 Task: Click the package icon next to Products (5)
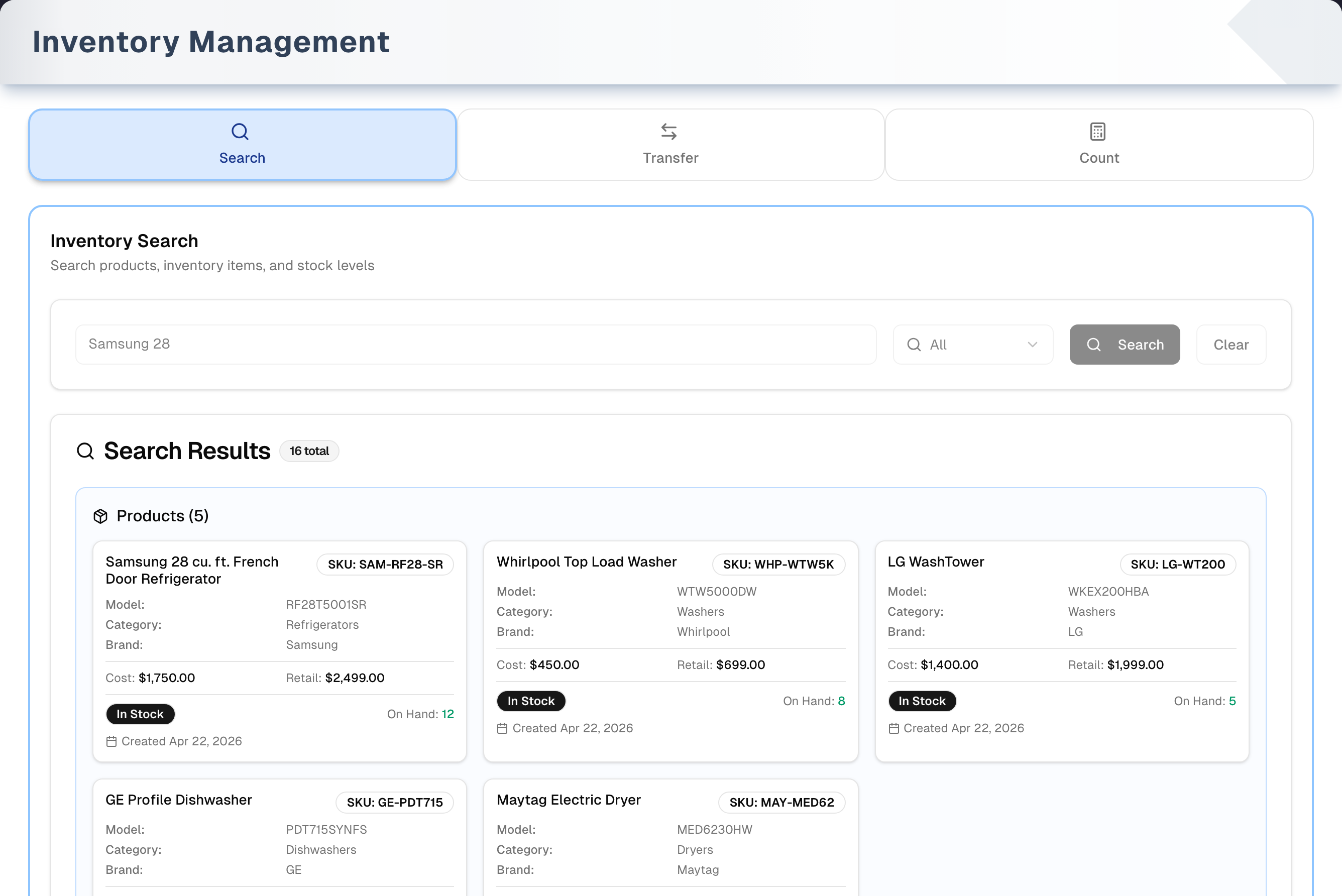[100, 516]
